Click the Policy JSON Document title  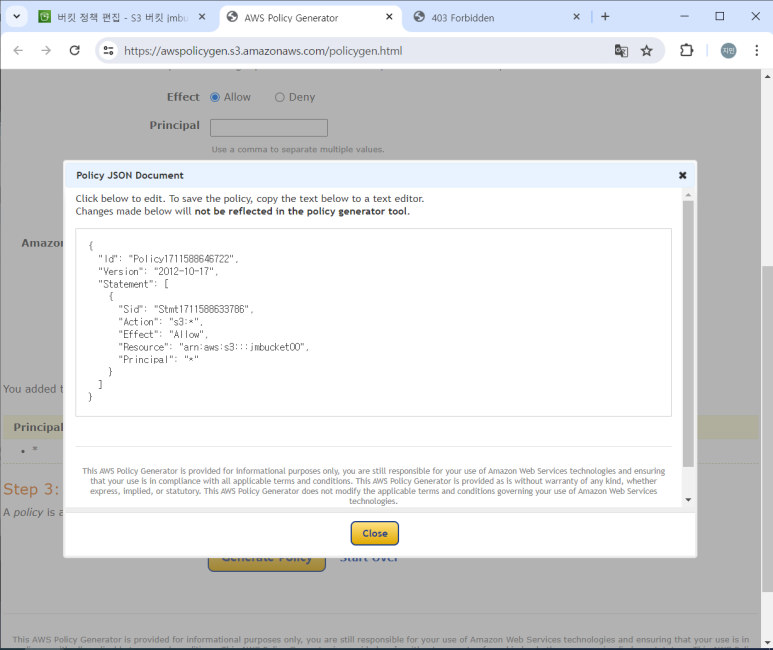coord(130,176)
